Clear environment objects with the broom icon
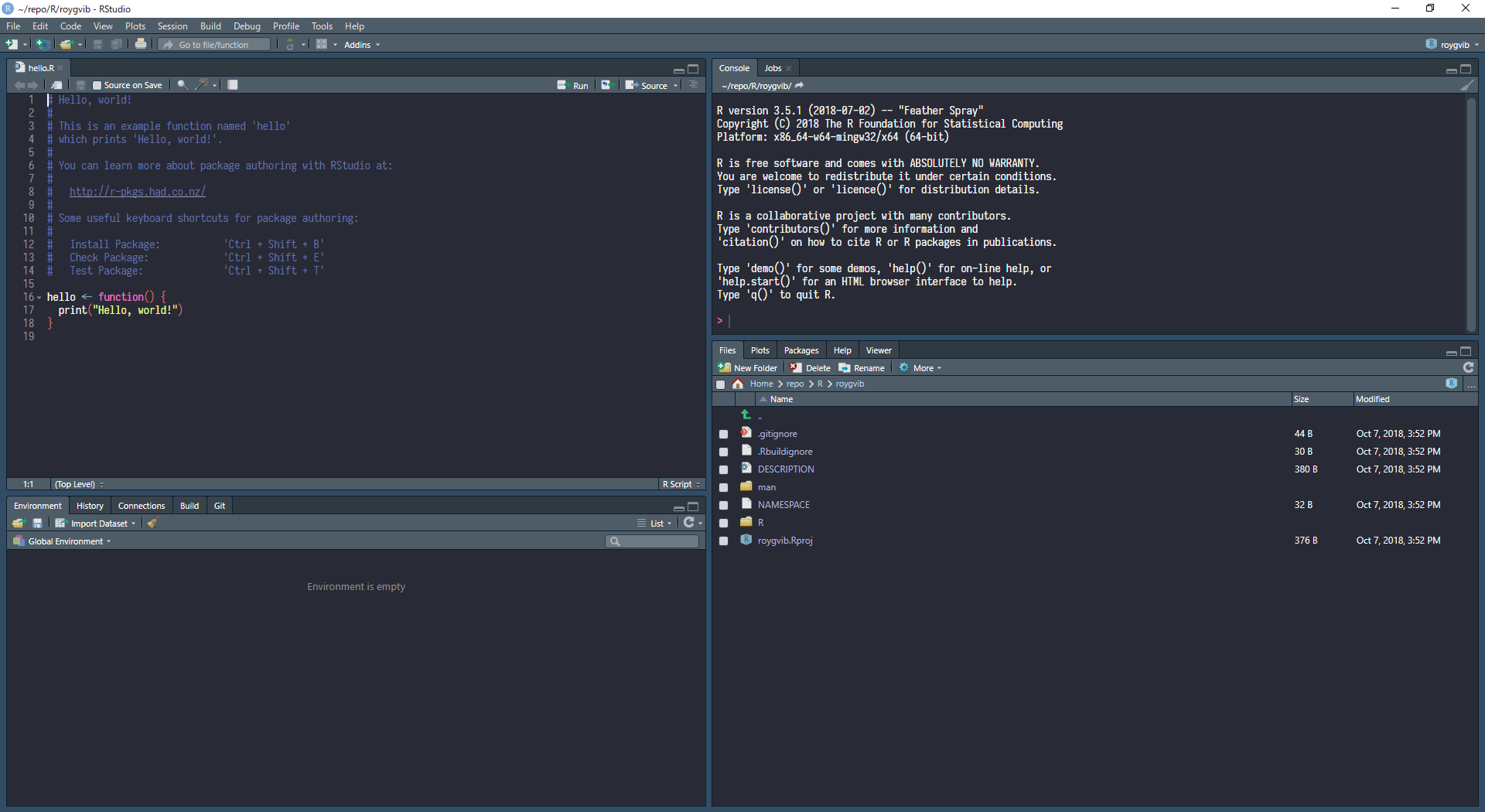Image resolution: width=1485 pixels, height=812 pixels. (153, 524)
